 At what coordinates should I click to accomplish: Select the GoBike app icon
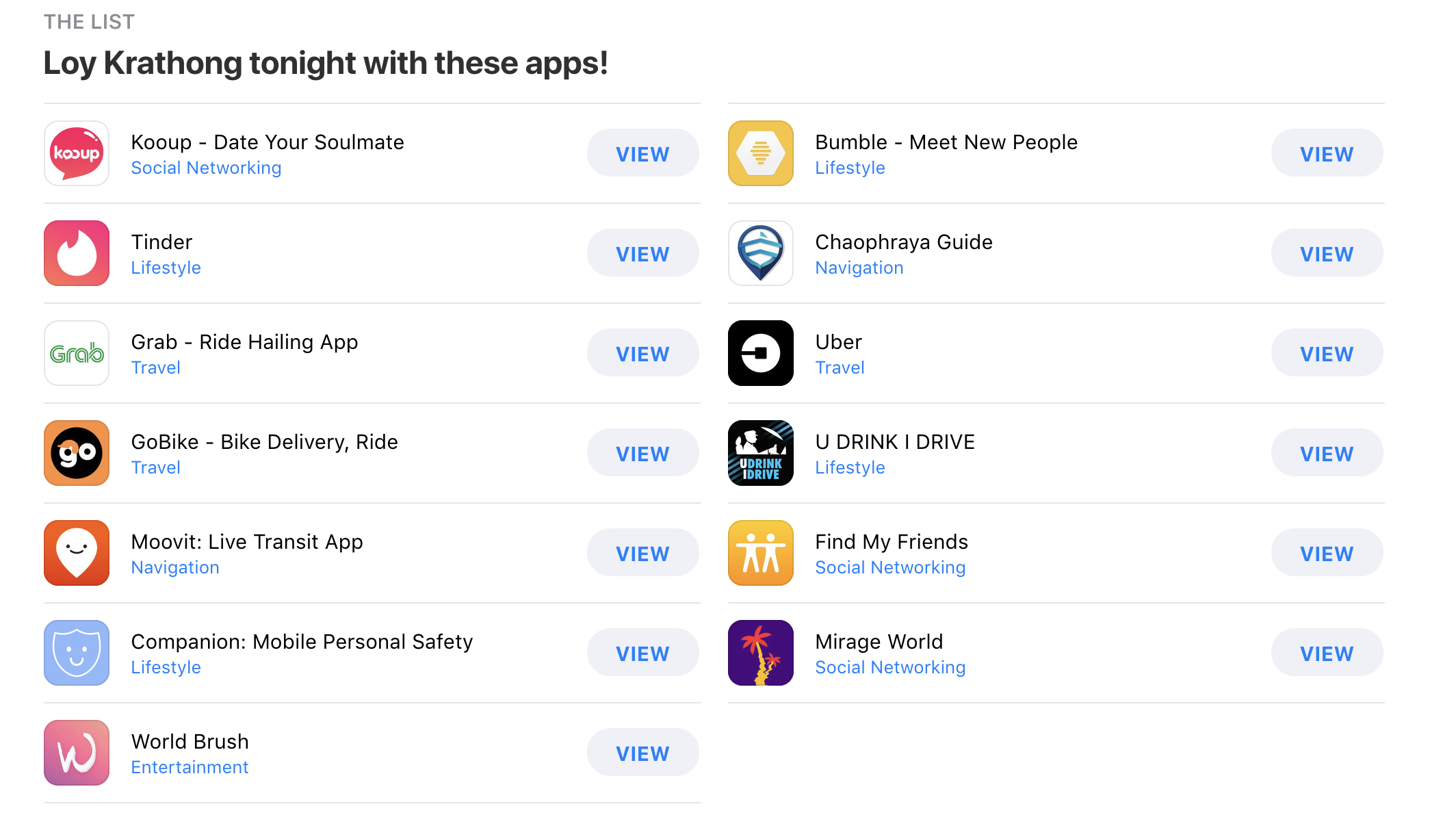coord(77,453)
